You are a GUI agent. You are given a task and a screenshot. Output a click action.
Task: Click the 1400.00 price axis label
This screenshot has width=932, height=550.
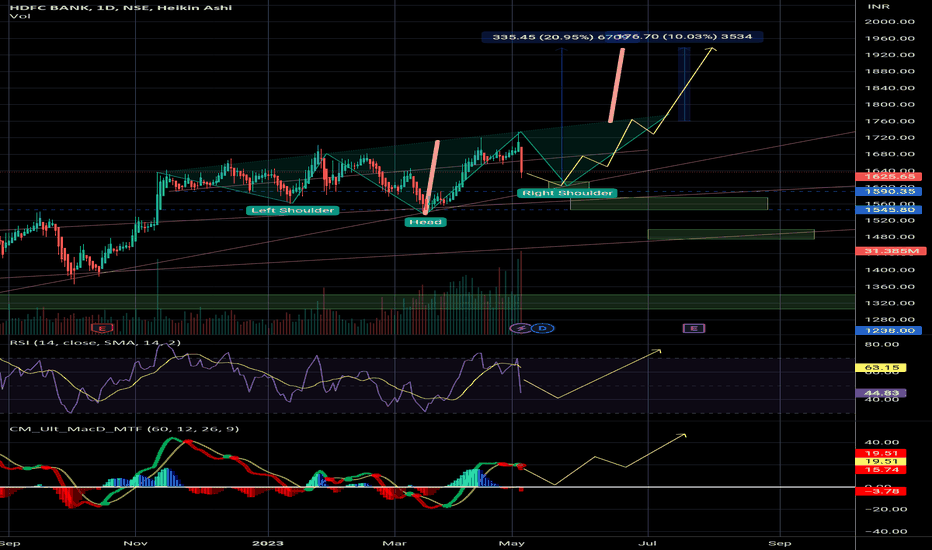tap(890, 270)
